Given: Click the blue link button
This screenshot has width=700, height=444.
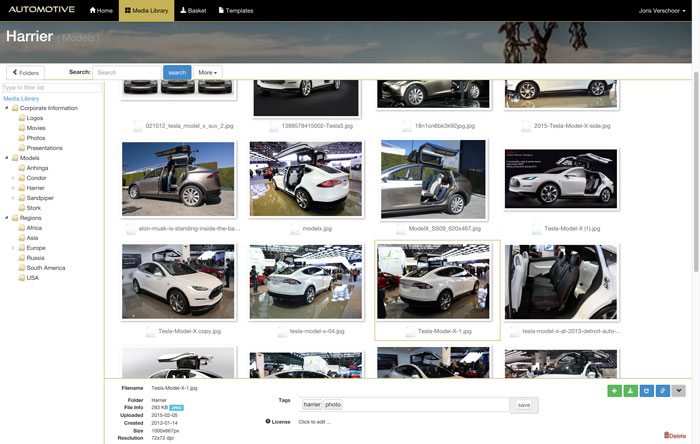Looking at the screenshot, I should coord(662,391).
